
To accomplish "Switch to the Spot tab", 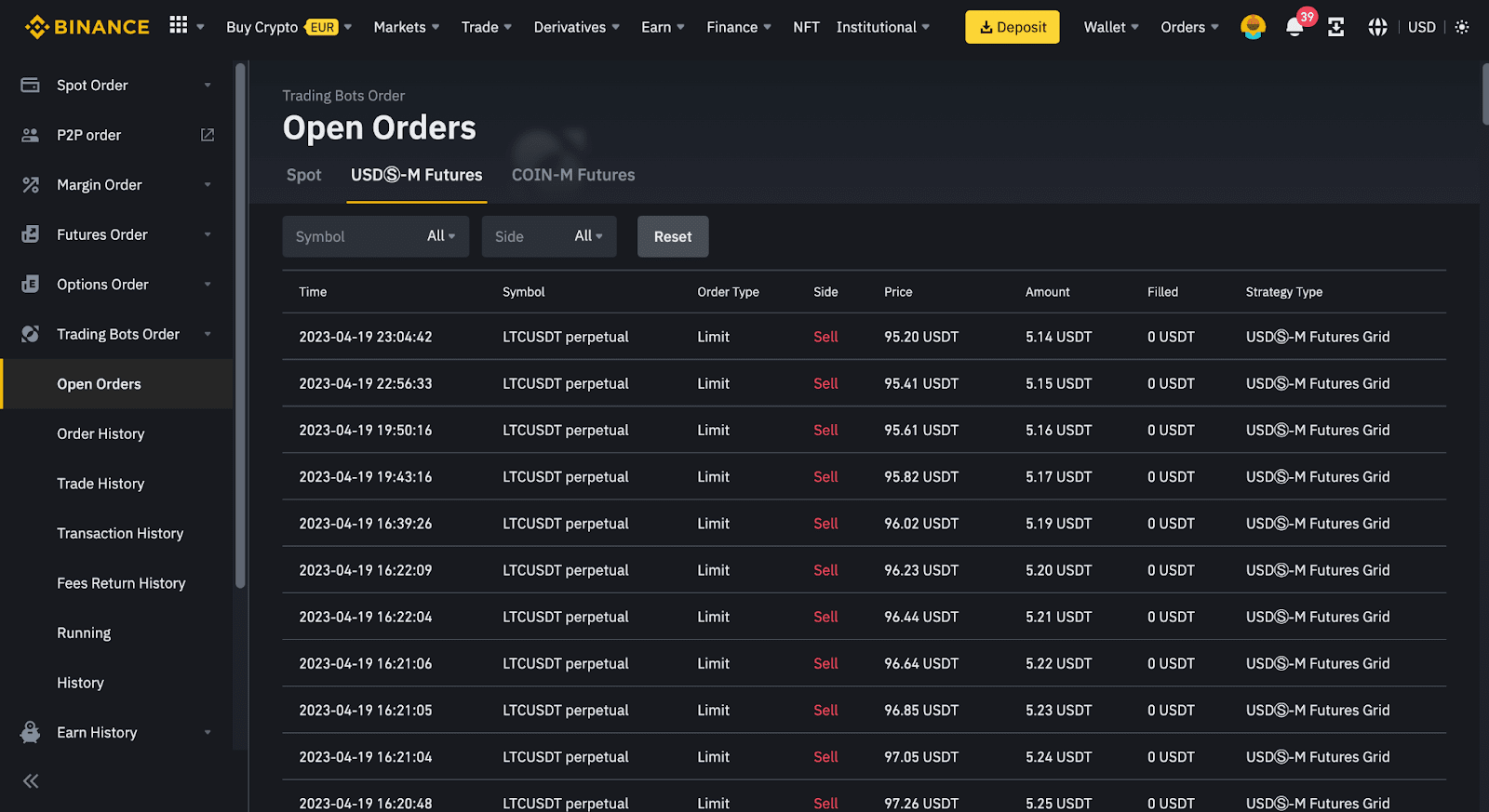I will tap(303, 175).
